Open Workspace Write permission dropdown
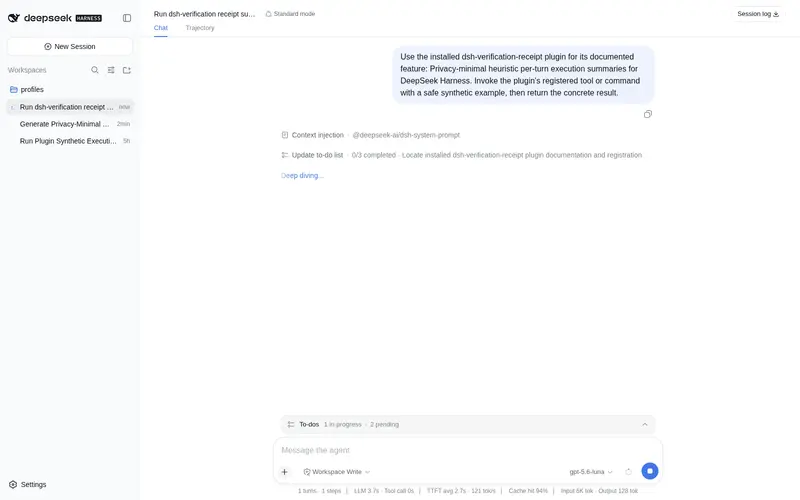 337,472
